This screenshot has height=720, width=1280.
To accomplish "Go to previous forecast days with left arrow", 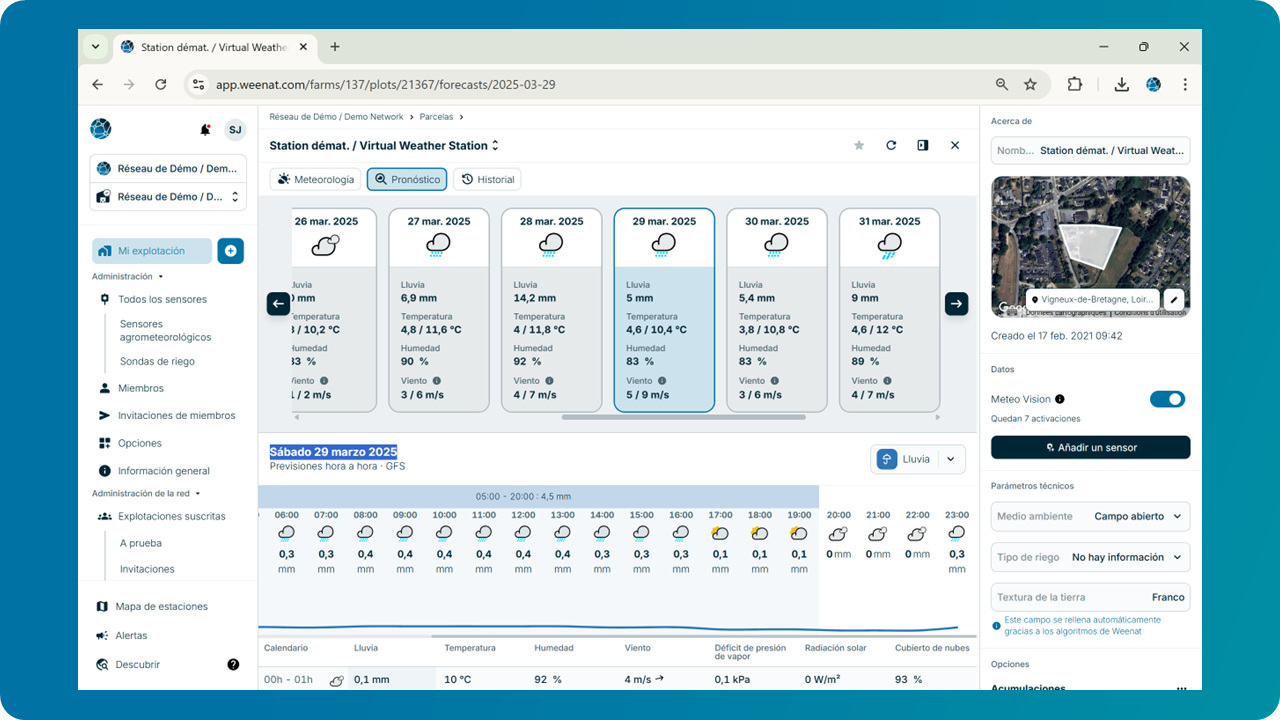I will click(279, 304).
